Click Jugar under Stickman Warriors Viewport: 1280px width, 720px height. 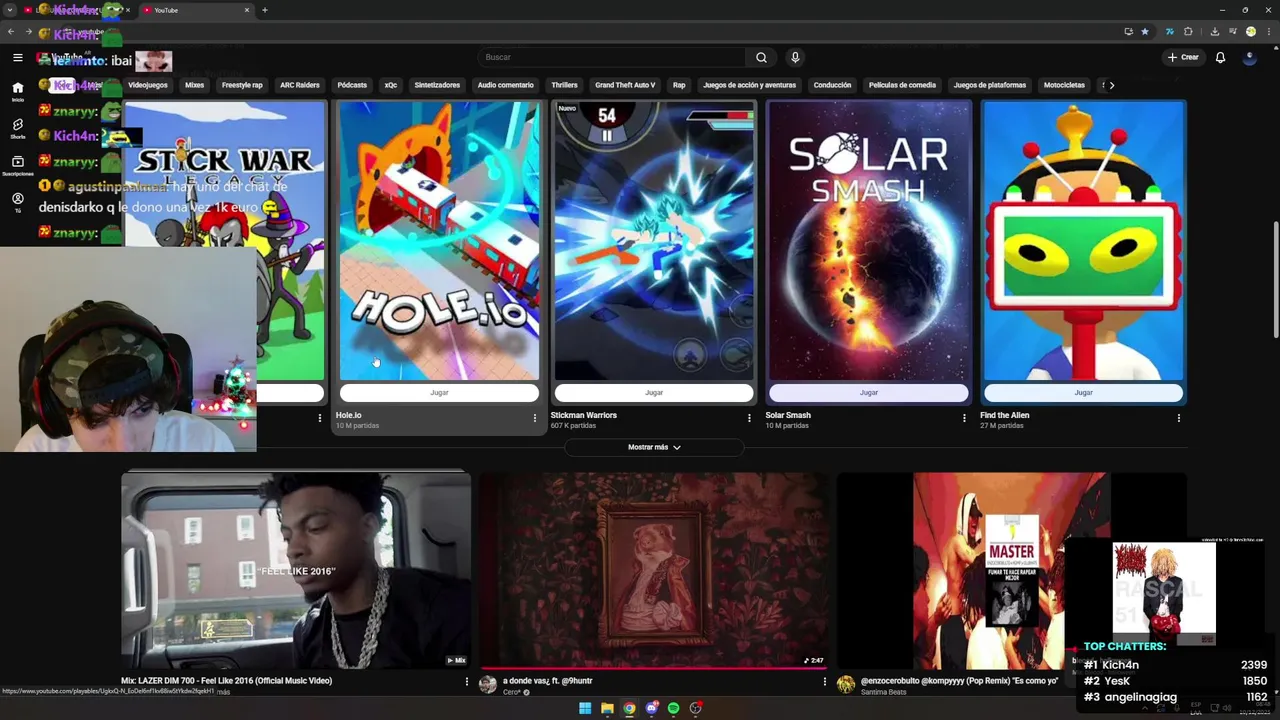(x=654, y=393)
